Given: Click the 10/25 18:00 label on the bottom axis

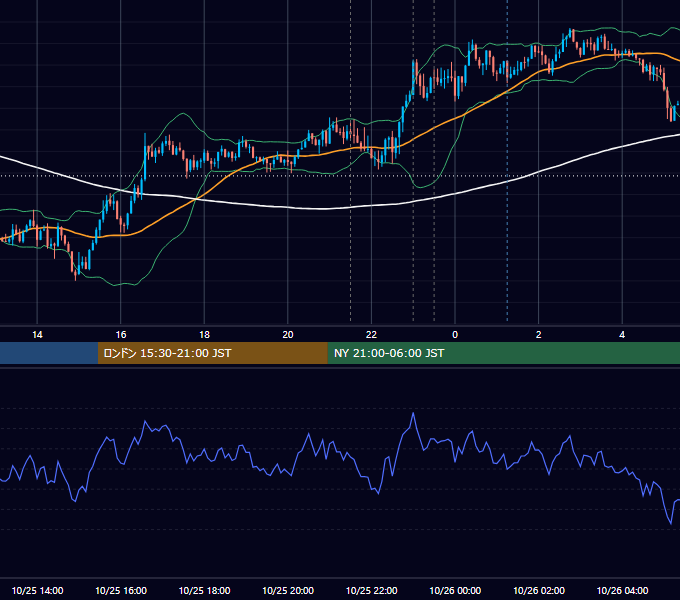Looking at the screenshot, I should coord(204,590).
